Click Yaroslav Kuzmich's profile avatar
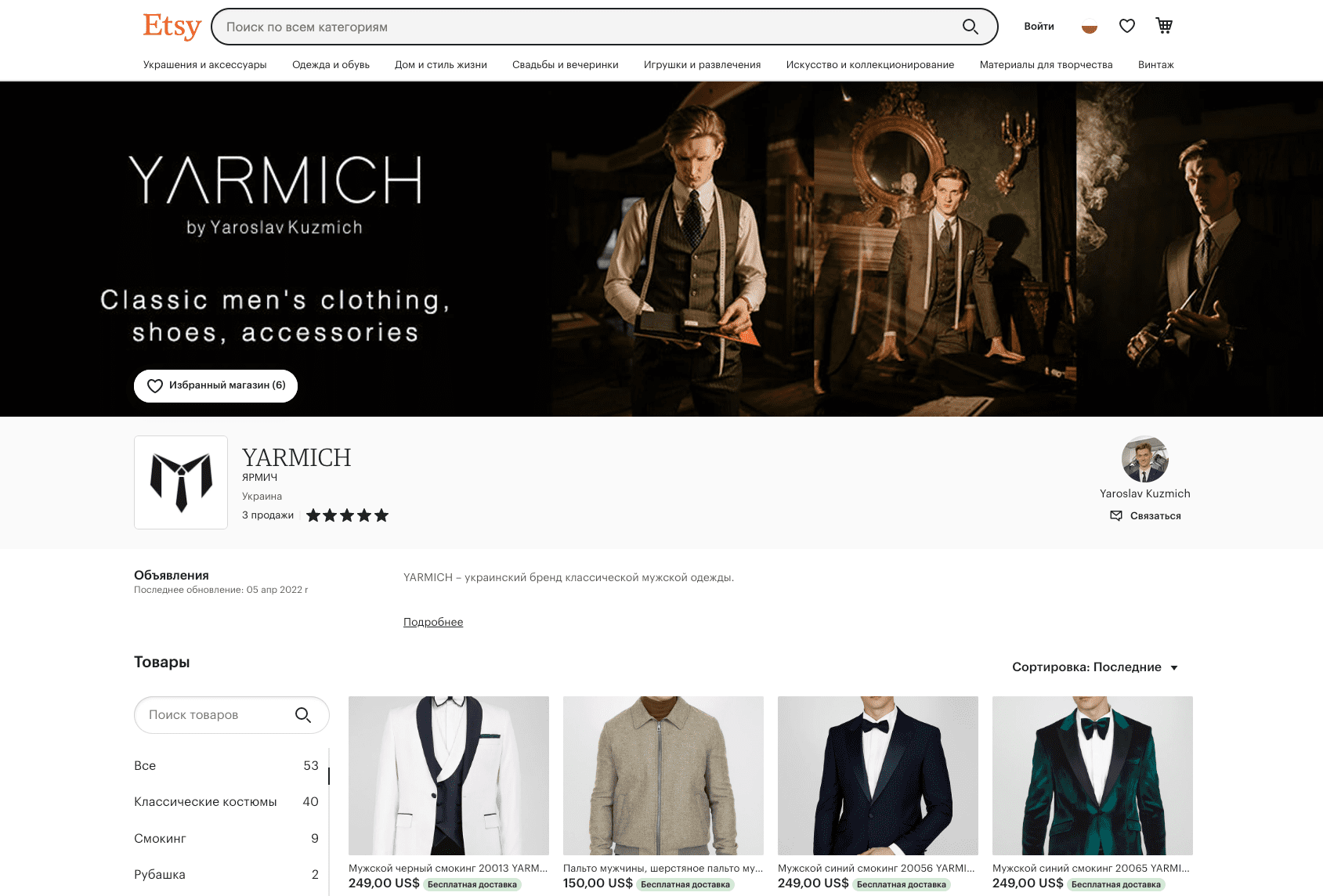Viewport: 1323px width, 896px height. click(1145, 459)
